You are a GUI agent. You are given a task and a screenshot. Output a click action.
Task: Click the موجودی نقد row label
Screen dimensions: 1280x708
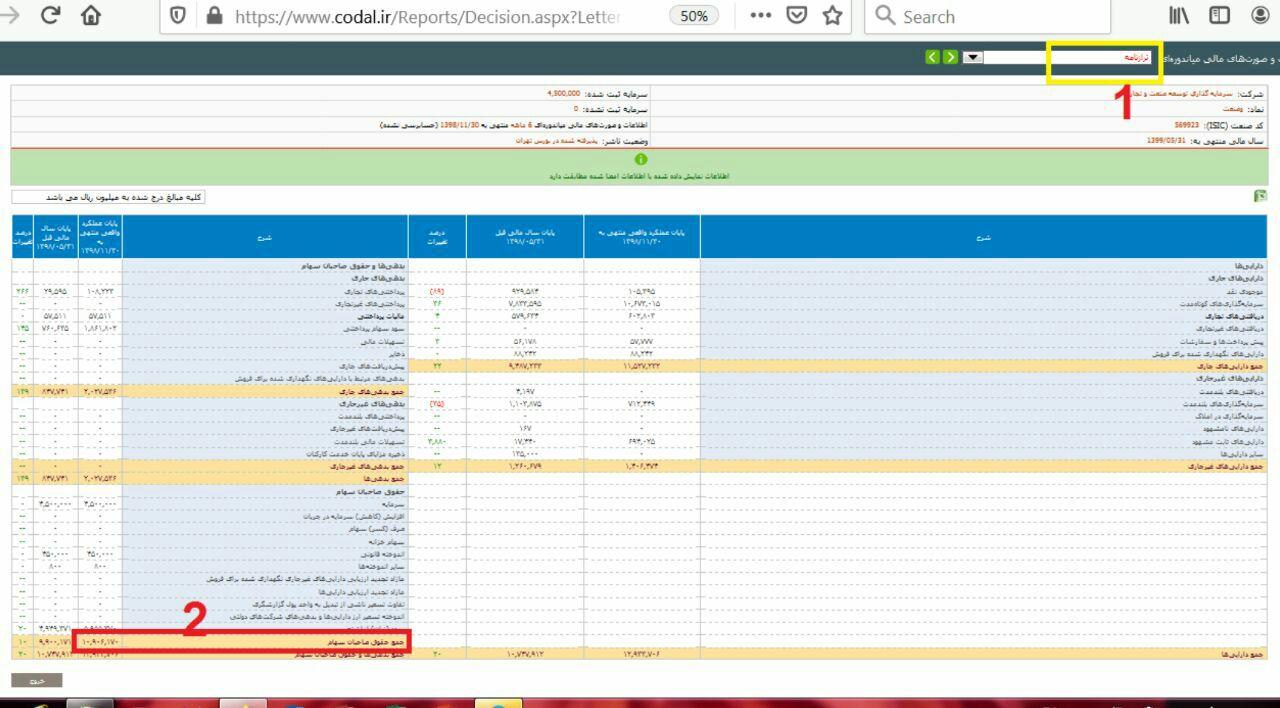1246,291
